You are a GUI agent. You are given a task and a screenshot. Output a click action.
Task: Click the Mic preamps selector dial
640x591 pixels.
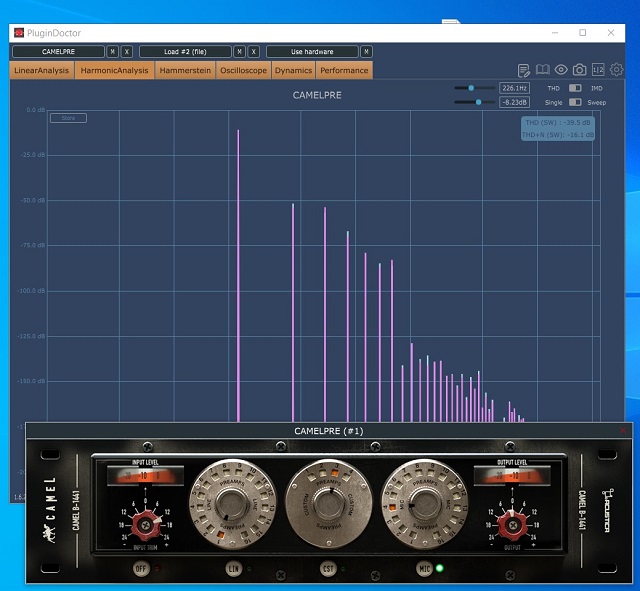tap(424, 504)
